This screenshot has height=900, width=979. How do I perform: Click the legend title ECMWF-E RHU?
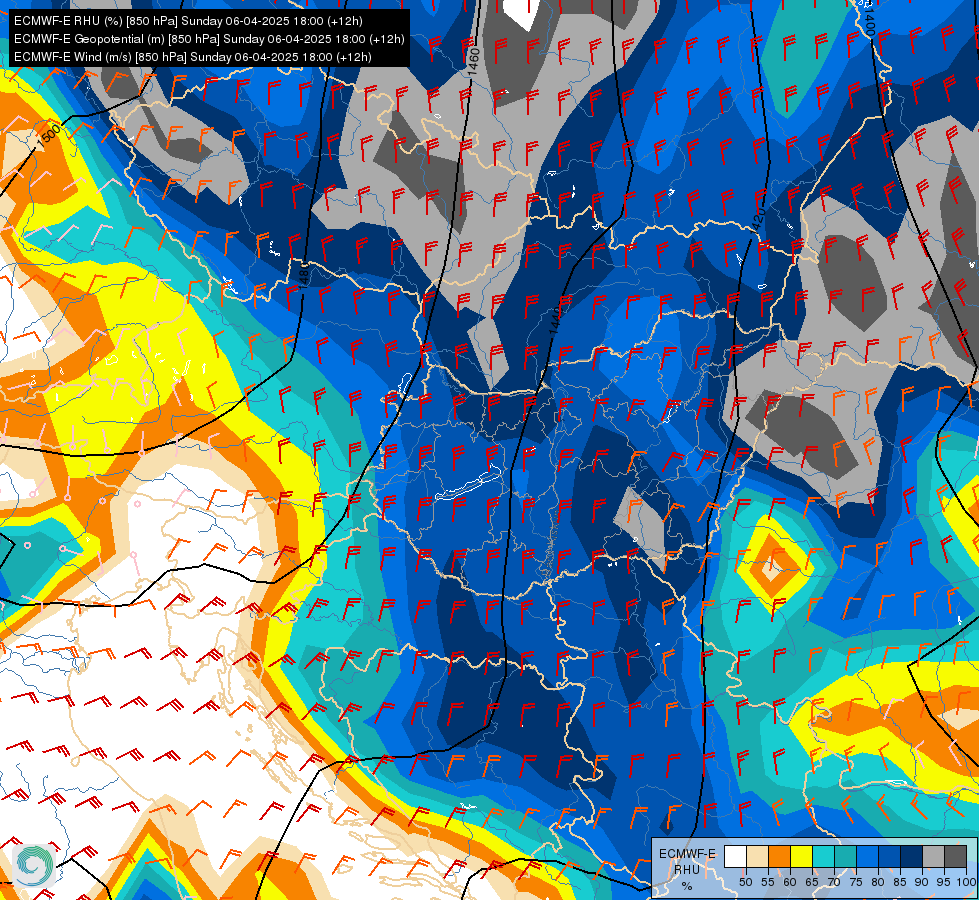pyautogui.click(x=687, y=861)
